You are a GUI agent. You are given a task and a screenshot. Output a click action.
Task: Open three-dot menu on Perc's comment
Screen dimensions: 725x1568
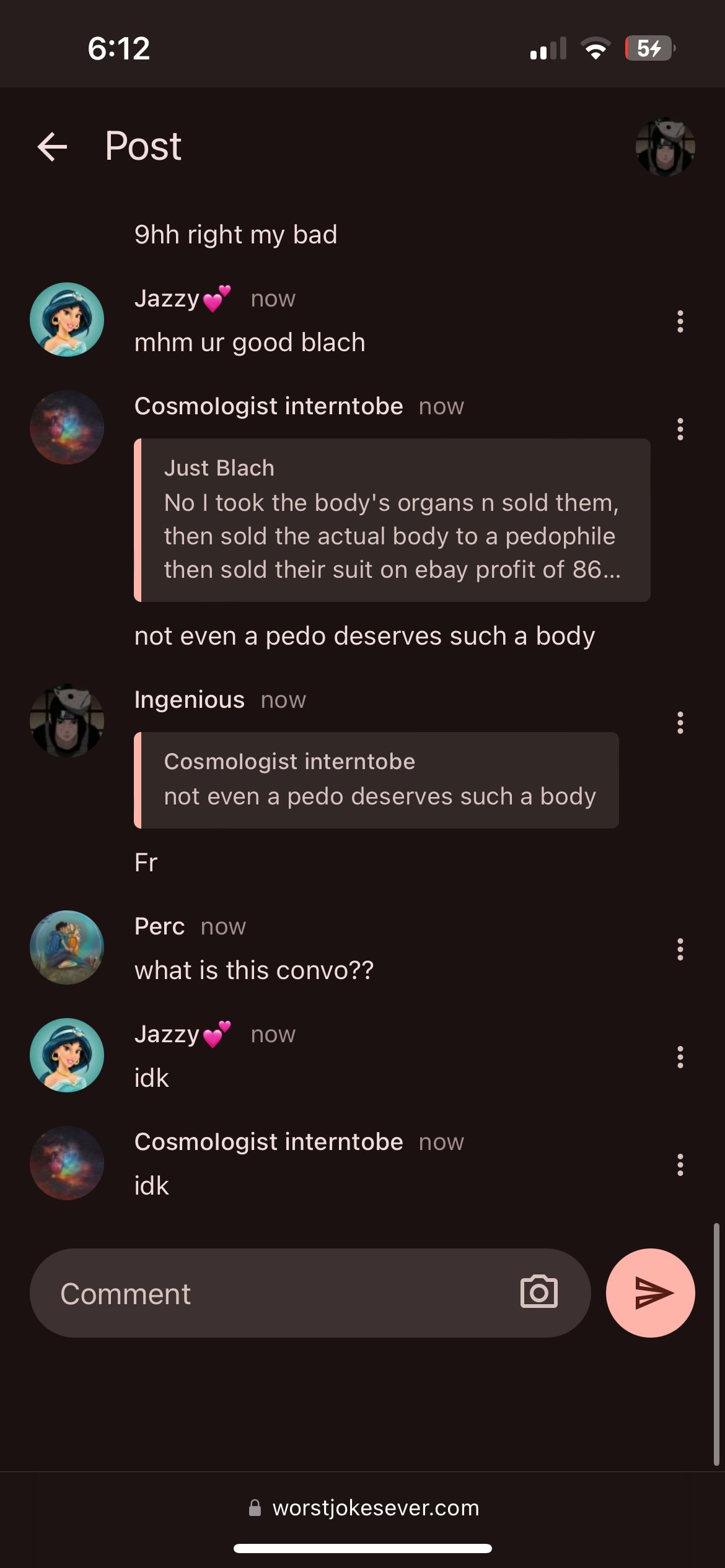[680, 949]
